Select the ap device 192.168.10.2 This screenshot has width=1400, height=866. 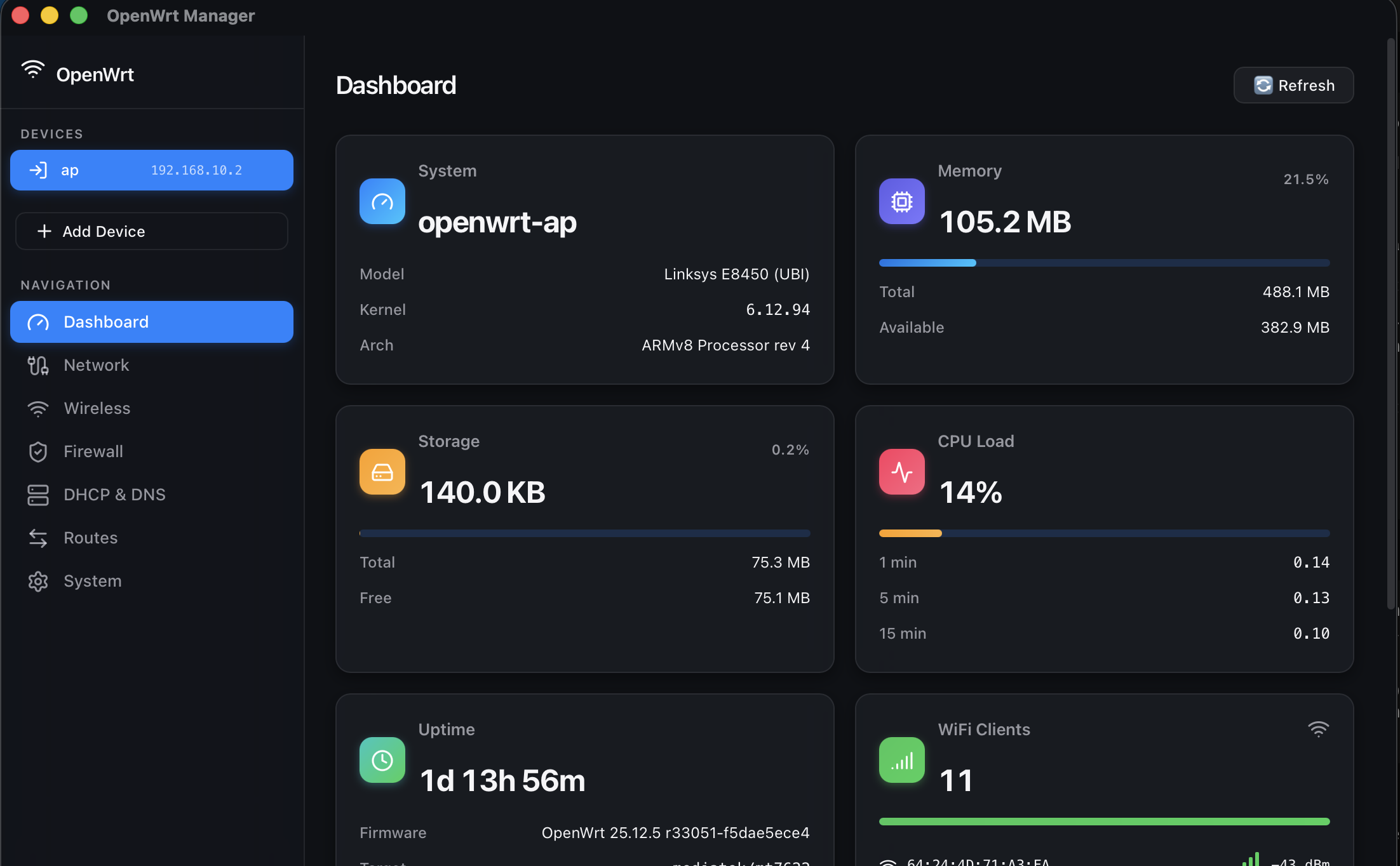151,170
